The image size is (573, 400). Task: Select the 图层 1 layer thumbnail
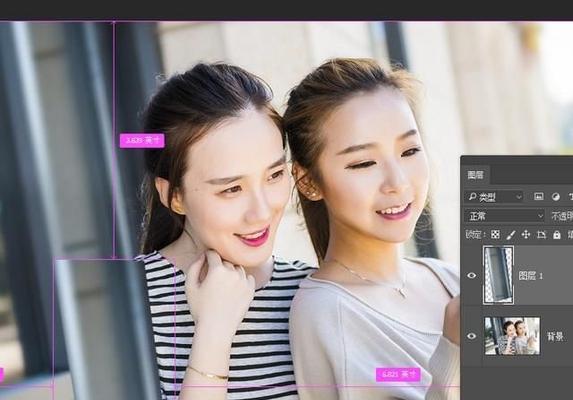[498, 275]
